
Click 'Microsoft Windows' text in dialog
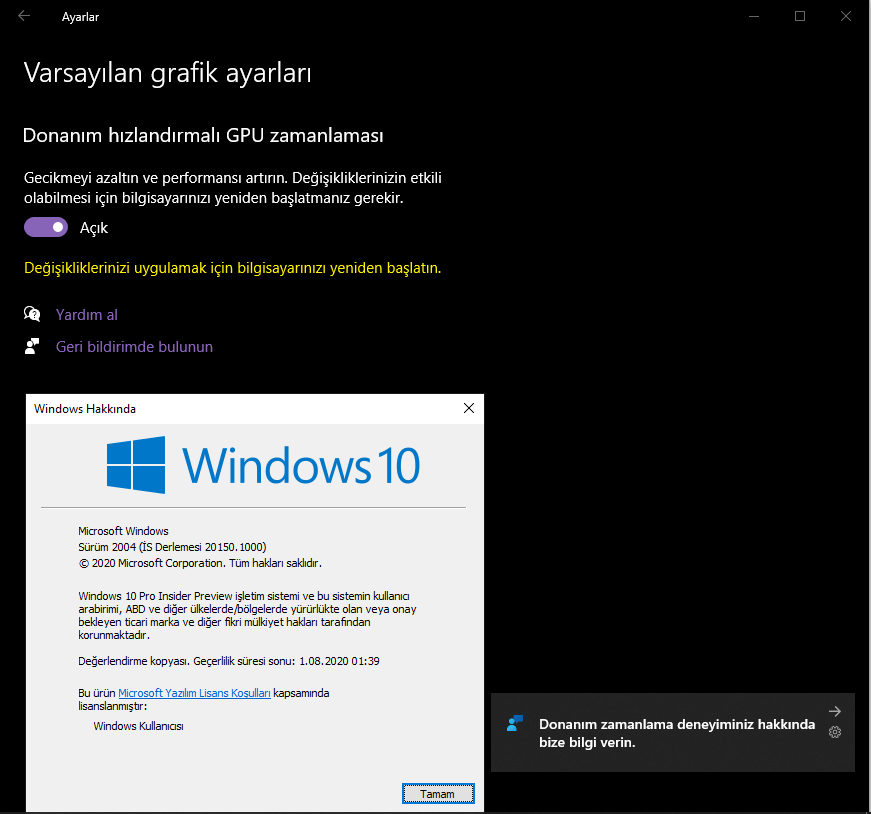(123, 531)
